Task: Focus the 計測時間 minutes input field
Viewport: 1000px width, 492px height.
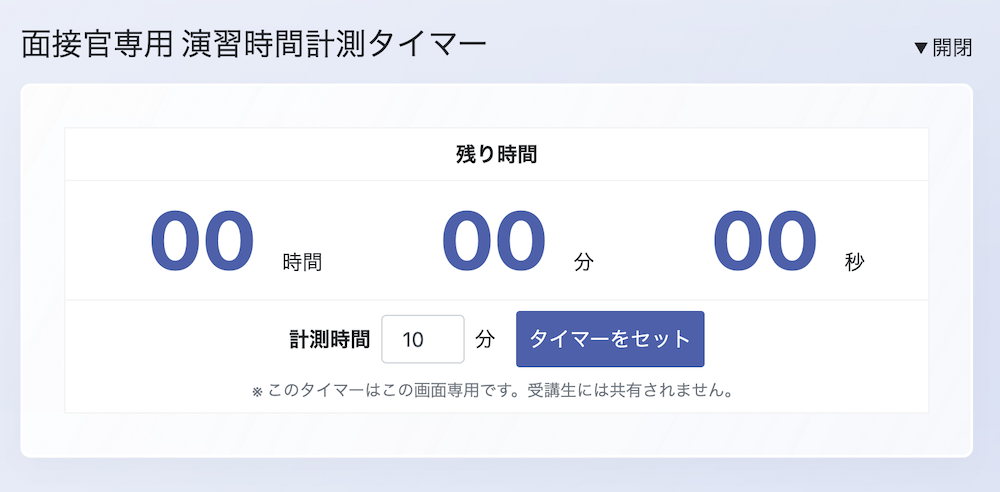Action: (423, 339)
